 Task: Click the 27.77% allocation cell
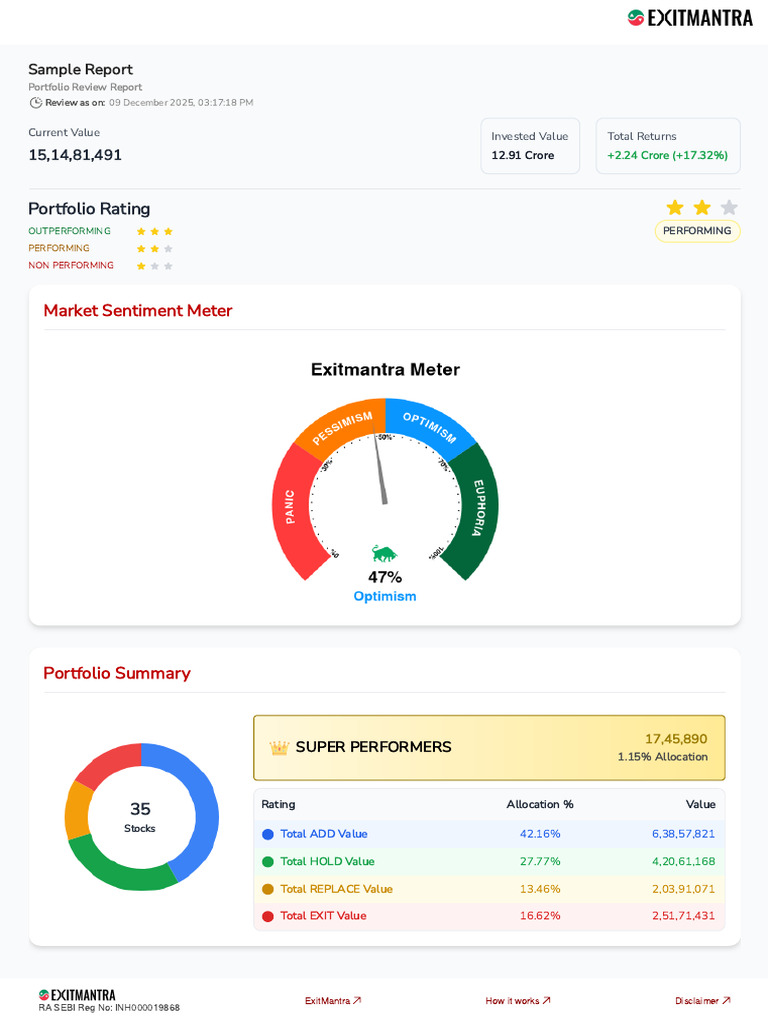point(540,861)
